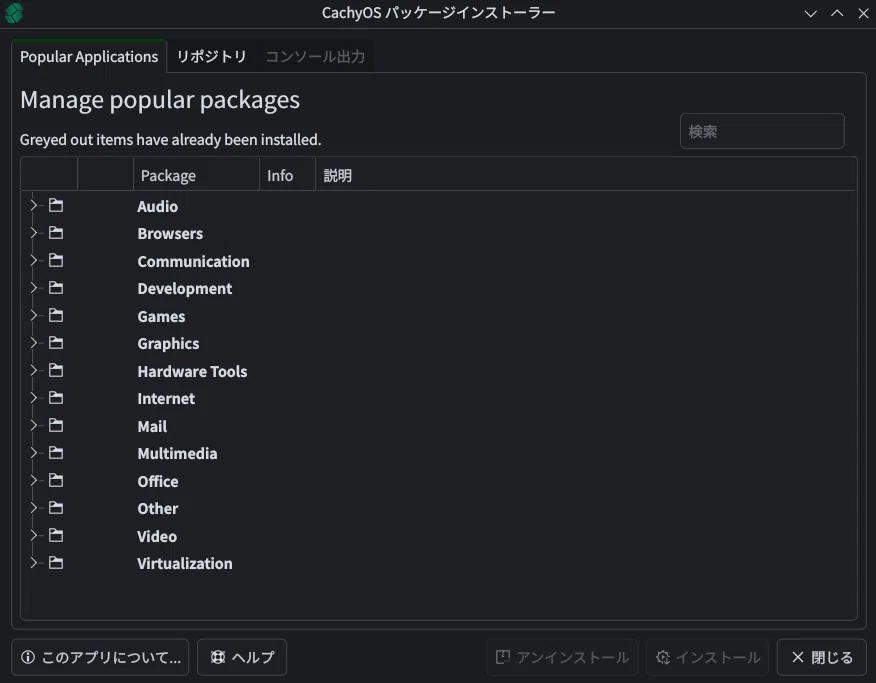
Task: Click the Virtualization category folder icon
Action: (x=55, y=562)
